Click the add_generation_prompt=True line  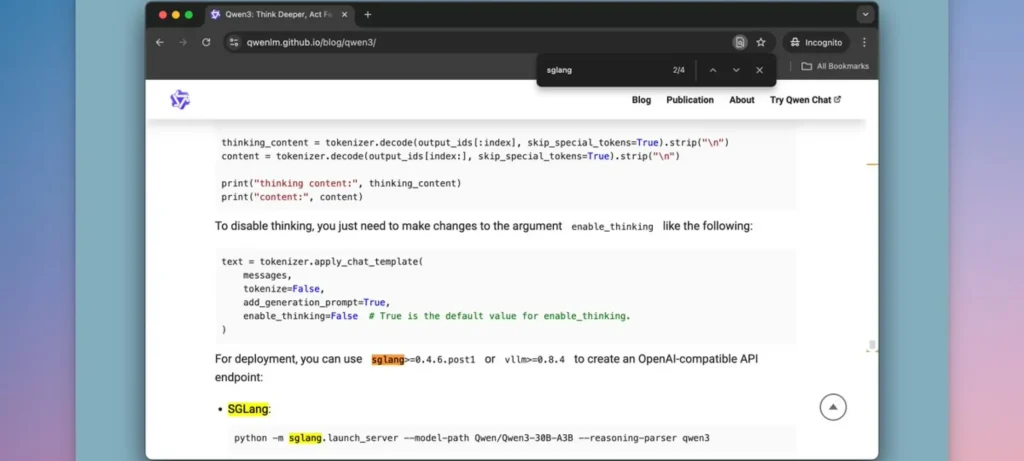[x=316, y=302]
